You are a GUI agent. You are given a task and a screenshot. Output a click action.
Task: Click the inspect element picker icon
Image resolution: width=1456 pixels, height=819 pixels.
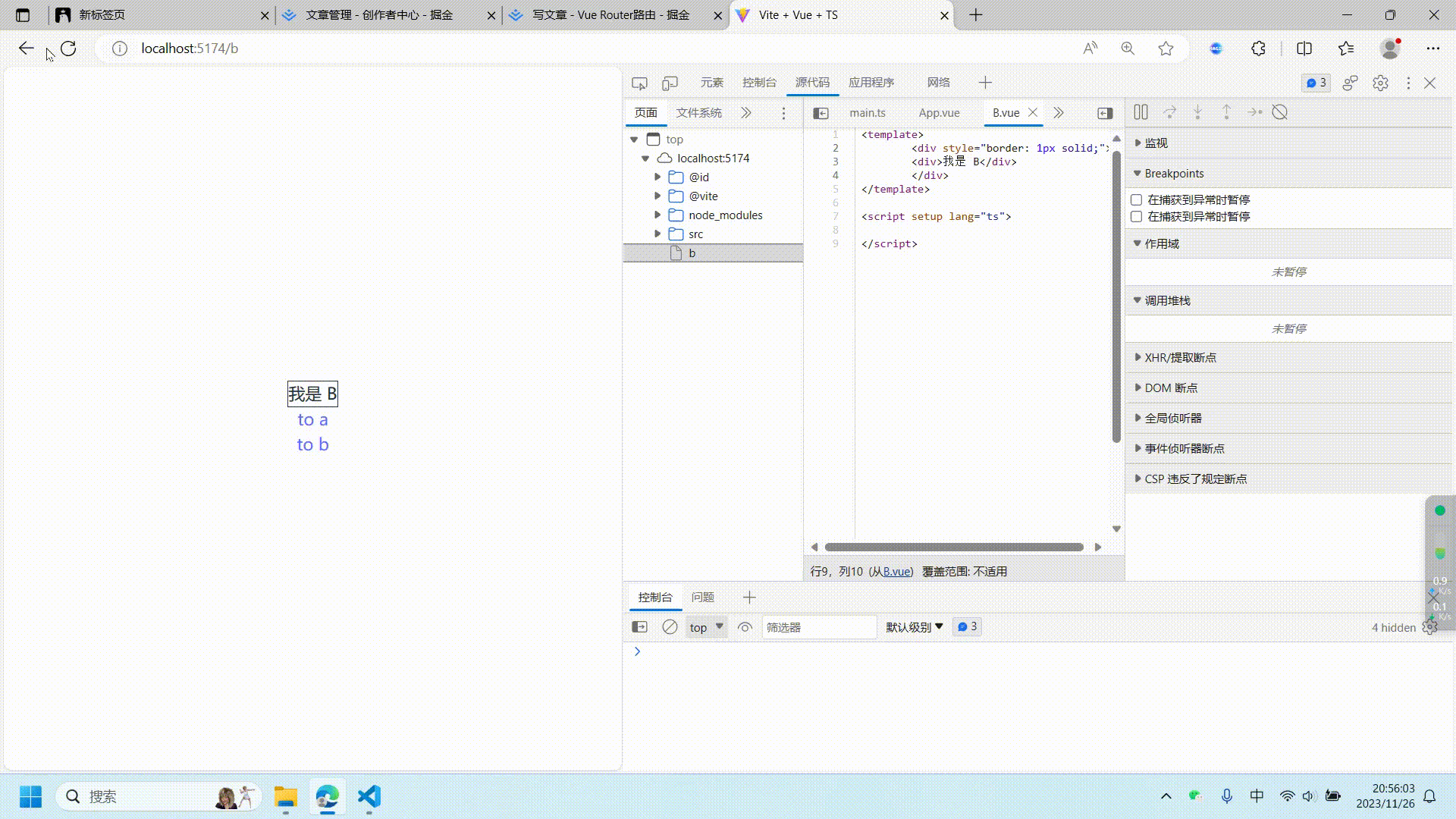pyautogui.click(x=639, y=83)
